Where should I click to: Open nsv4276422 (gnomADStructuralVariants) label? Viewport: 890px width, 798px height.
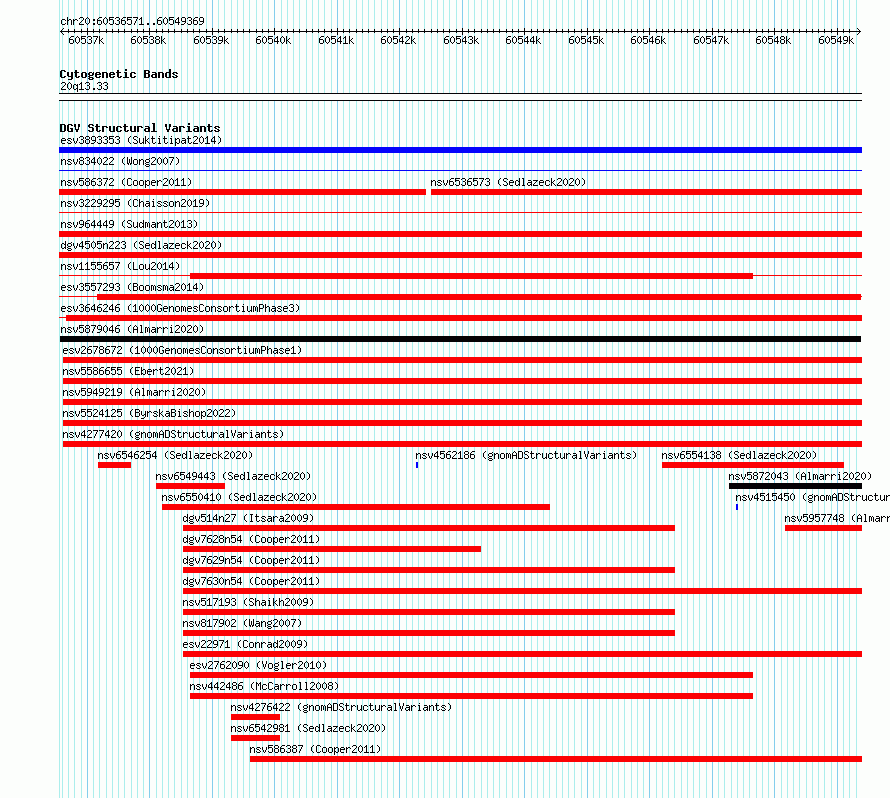pos(341,707)
